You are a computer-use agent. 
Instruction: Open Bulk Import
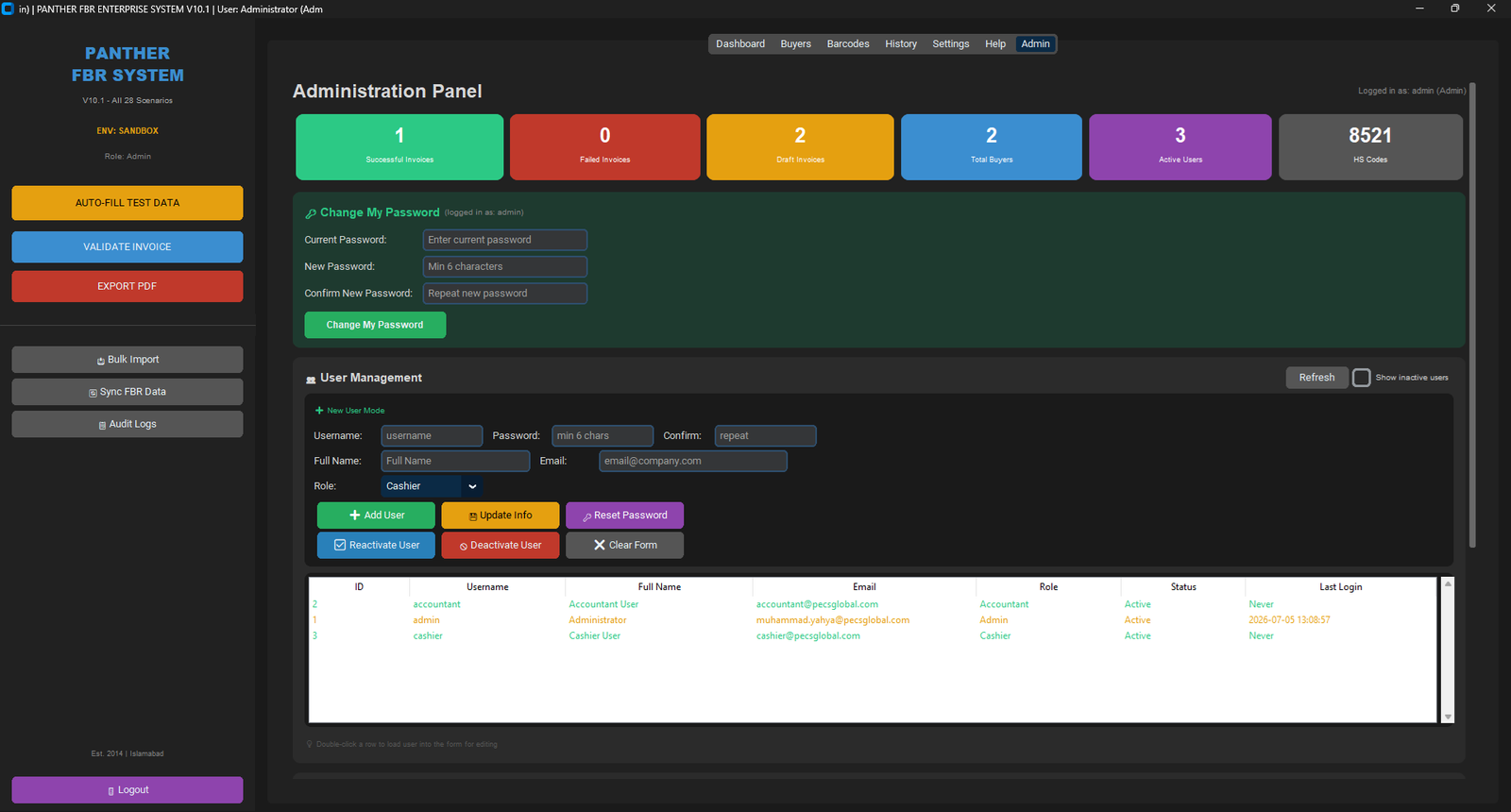[x=127, y=360]
